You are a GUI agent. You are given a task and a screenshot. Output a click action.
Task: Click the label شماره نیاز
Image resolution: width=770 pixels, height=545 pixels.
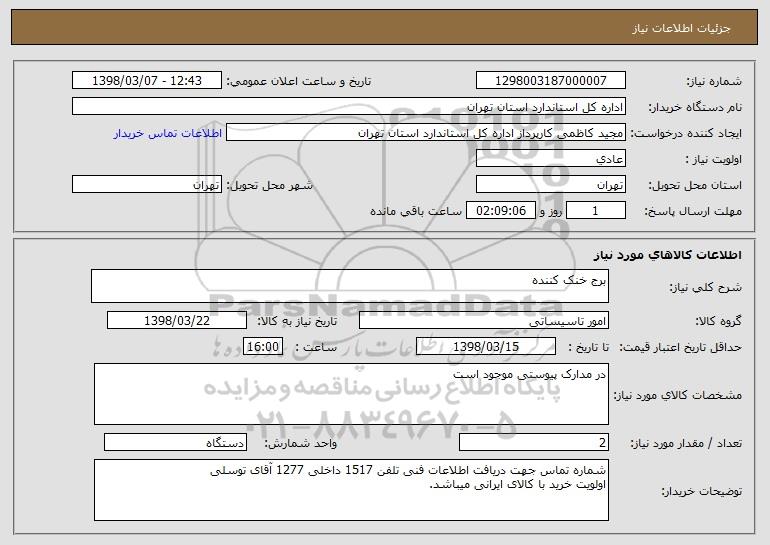(714, 81)
